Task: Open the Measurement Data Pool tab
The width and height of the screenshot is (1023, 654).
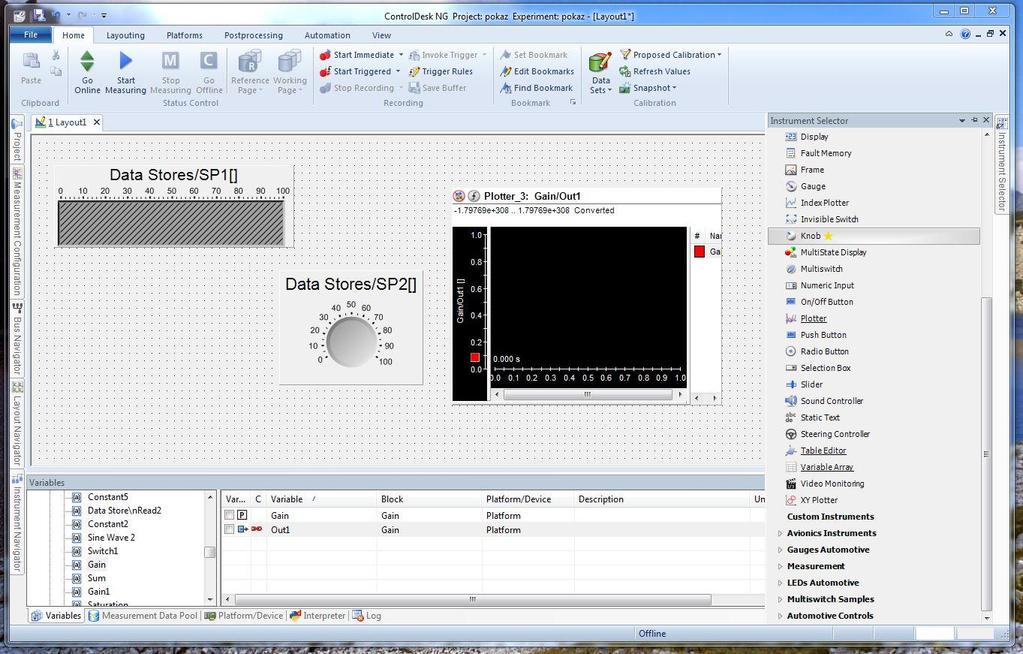Action: [144, 615]
